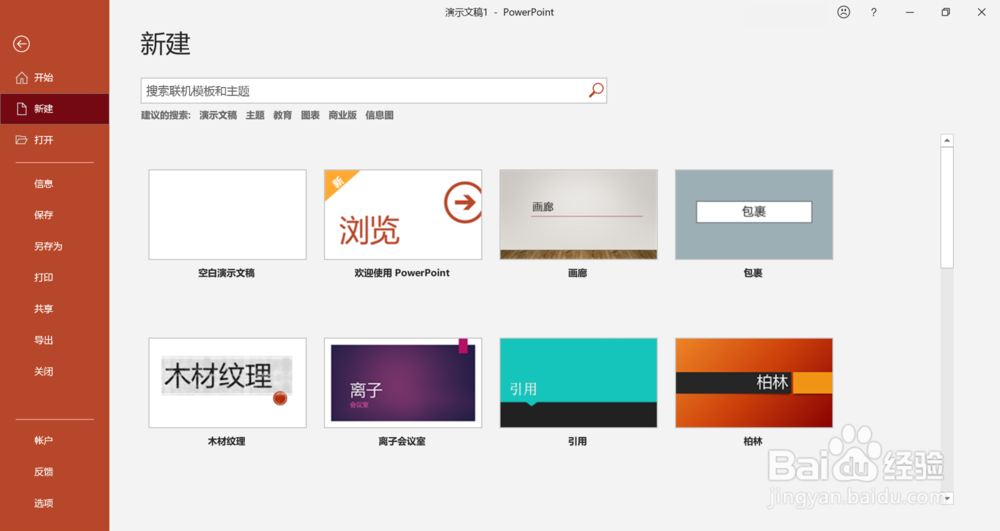Viewport: 1000px width, 531px height.
Task: Click suggested search 信息图
Action: [x=379, y=115]
